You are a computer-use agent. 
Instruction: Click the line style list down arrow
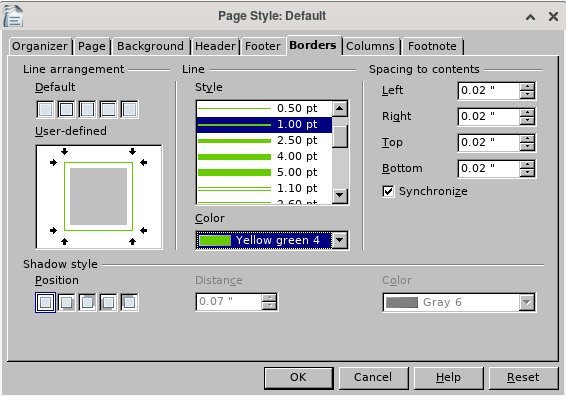340,195
